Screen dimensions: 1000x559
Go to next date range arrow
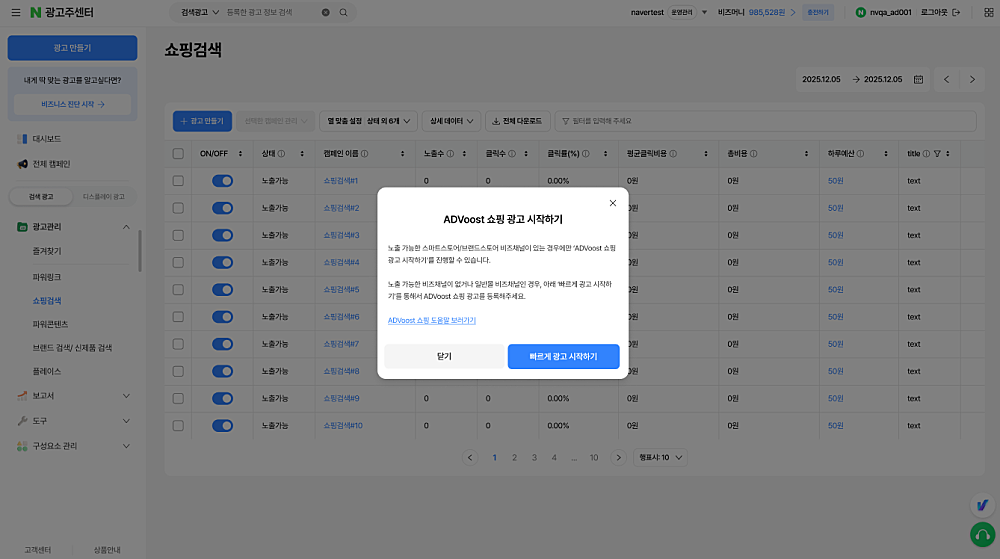coord(972,80)
